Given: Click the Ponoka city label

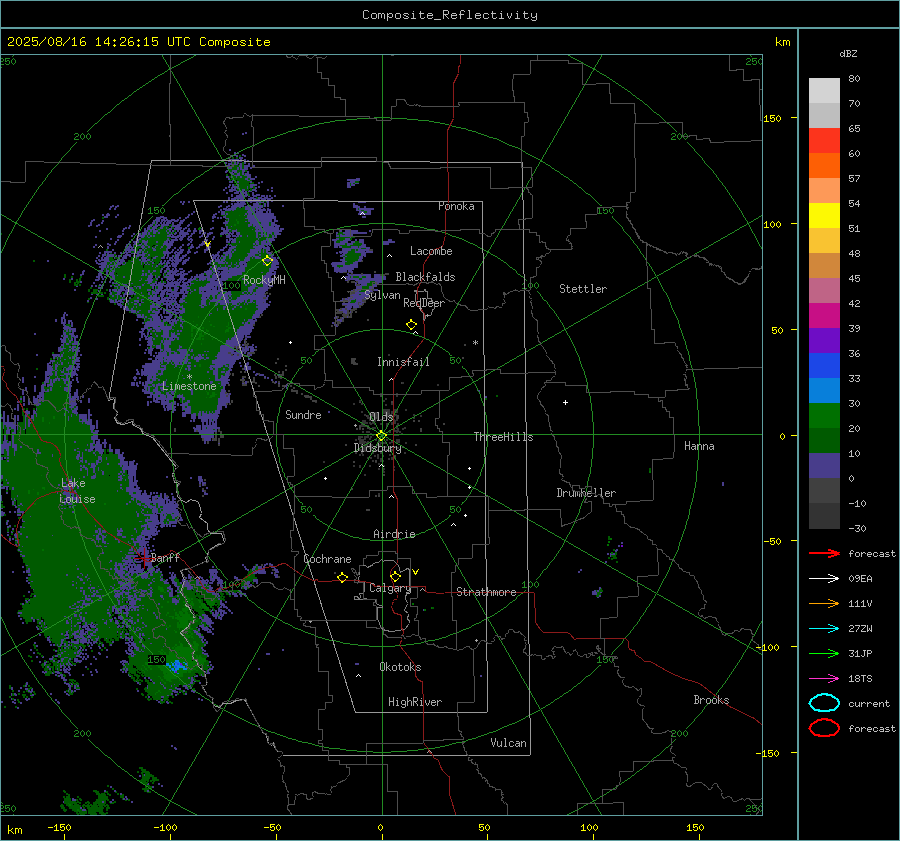Looking at the screenshot, I should (x=456, y=206).
